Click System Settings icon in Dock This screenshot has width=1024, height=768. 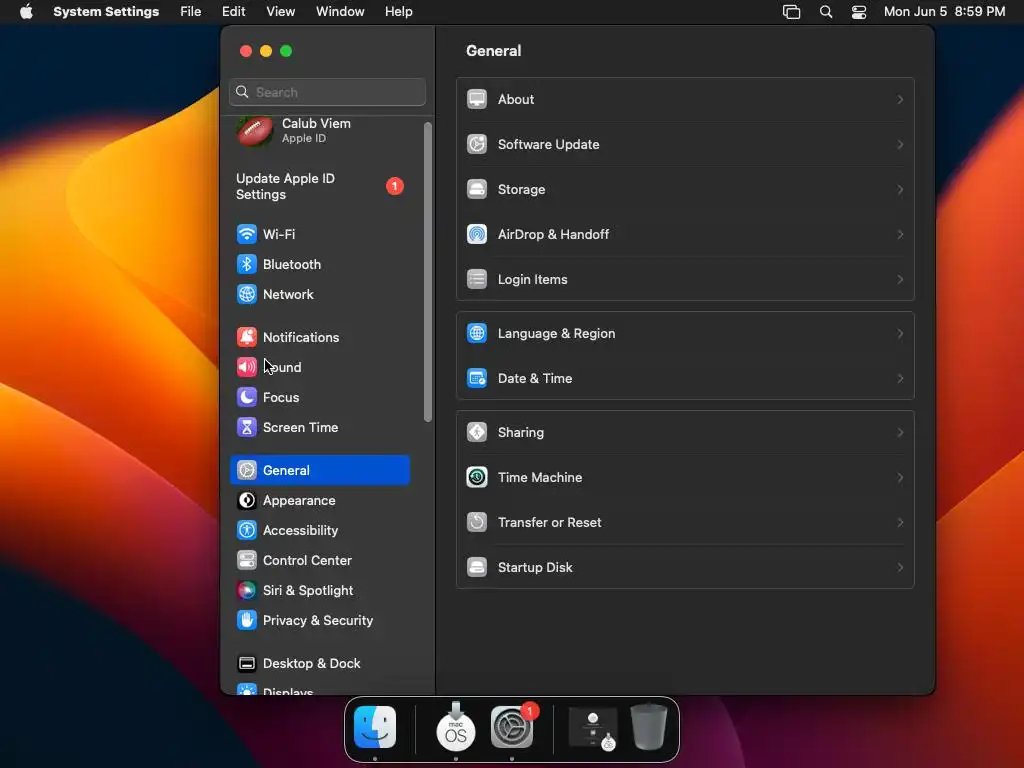click(512, 727)
